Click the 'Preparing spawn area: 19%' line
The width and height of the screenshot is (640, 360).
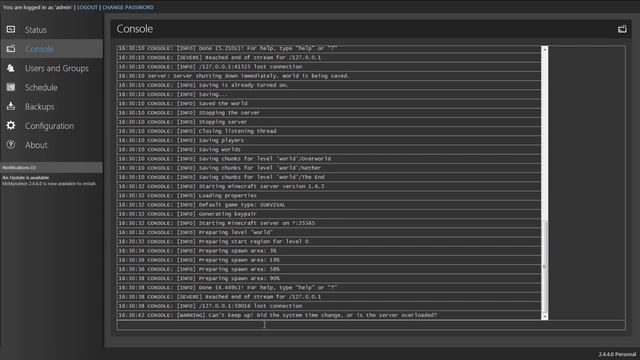329,260
